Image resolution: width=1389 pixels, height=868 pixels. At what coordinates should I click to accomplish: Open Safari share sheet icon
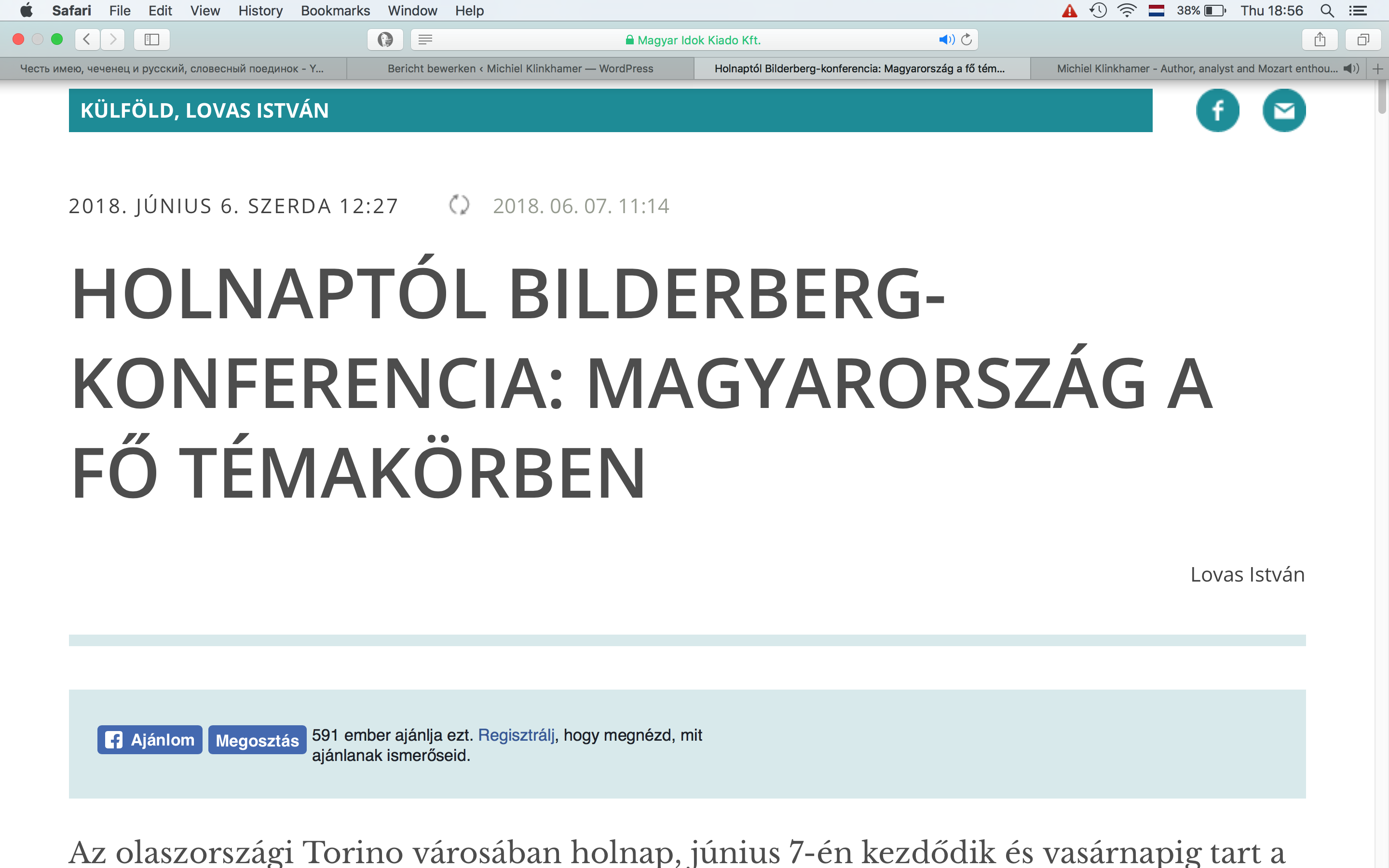tap(1320, 40)
